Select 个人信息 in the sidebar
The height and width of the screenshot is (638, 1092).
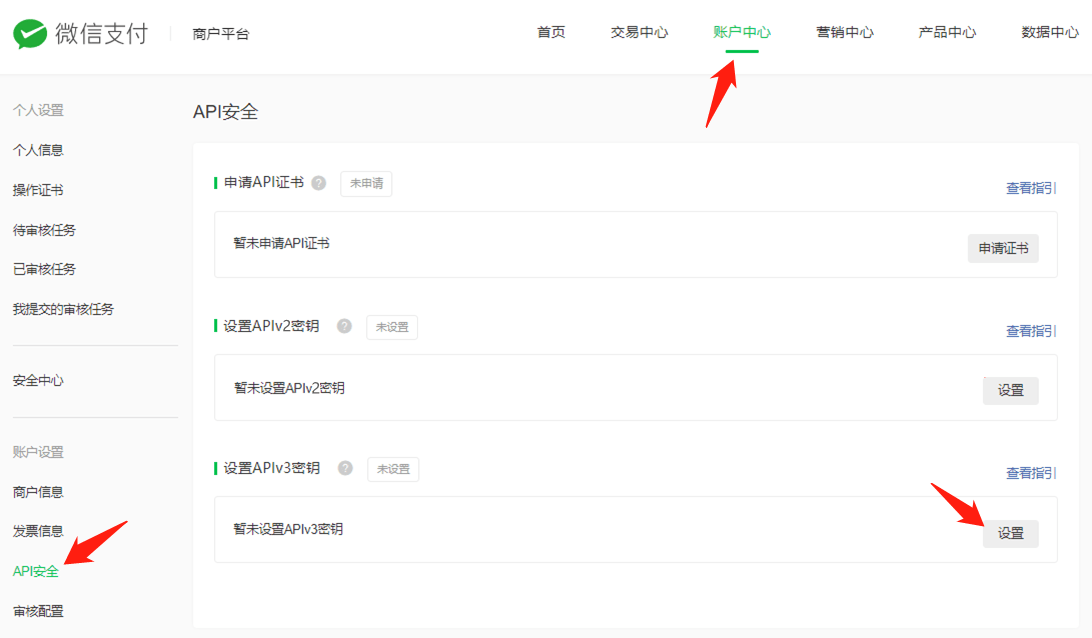[x=38, y=150]
